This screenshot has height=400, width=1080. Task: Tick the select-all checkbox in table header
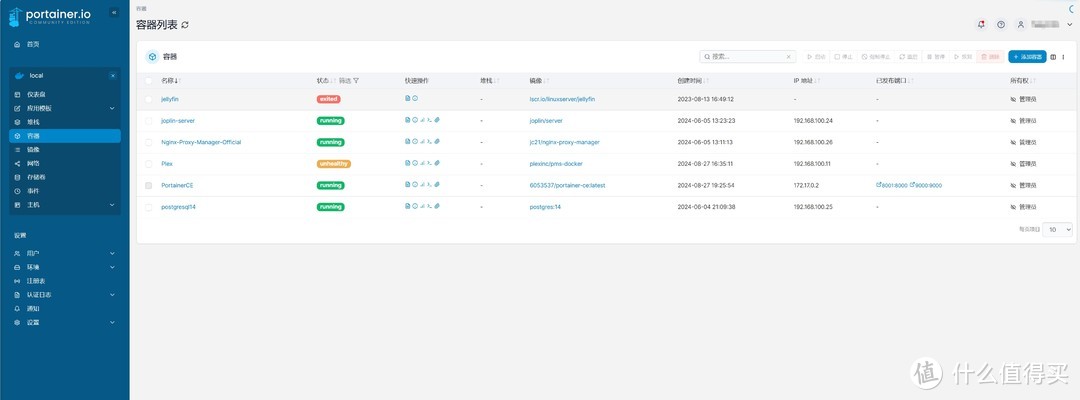pos(148,81)
